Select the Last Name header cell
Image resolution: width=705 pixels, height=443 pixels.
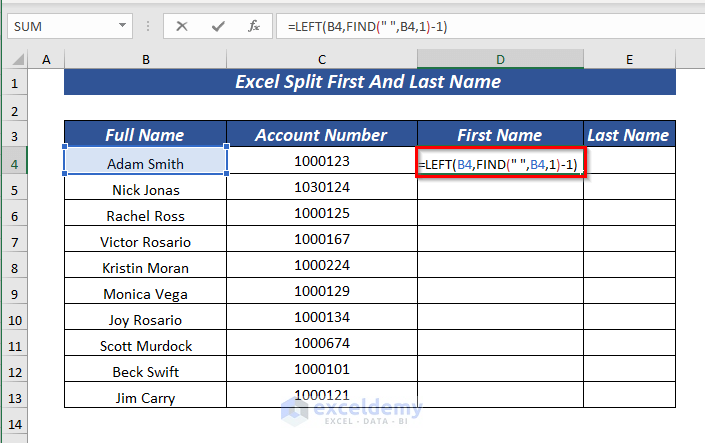click(x=628, y=135)
